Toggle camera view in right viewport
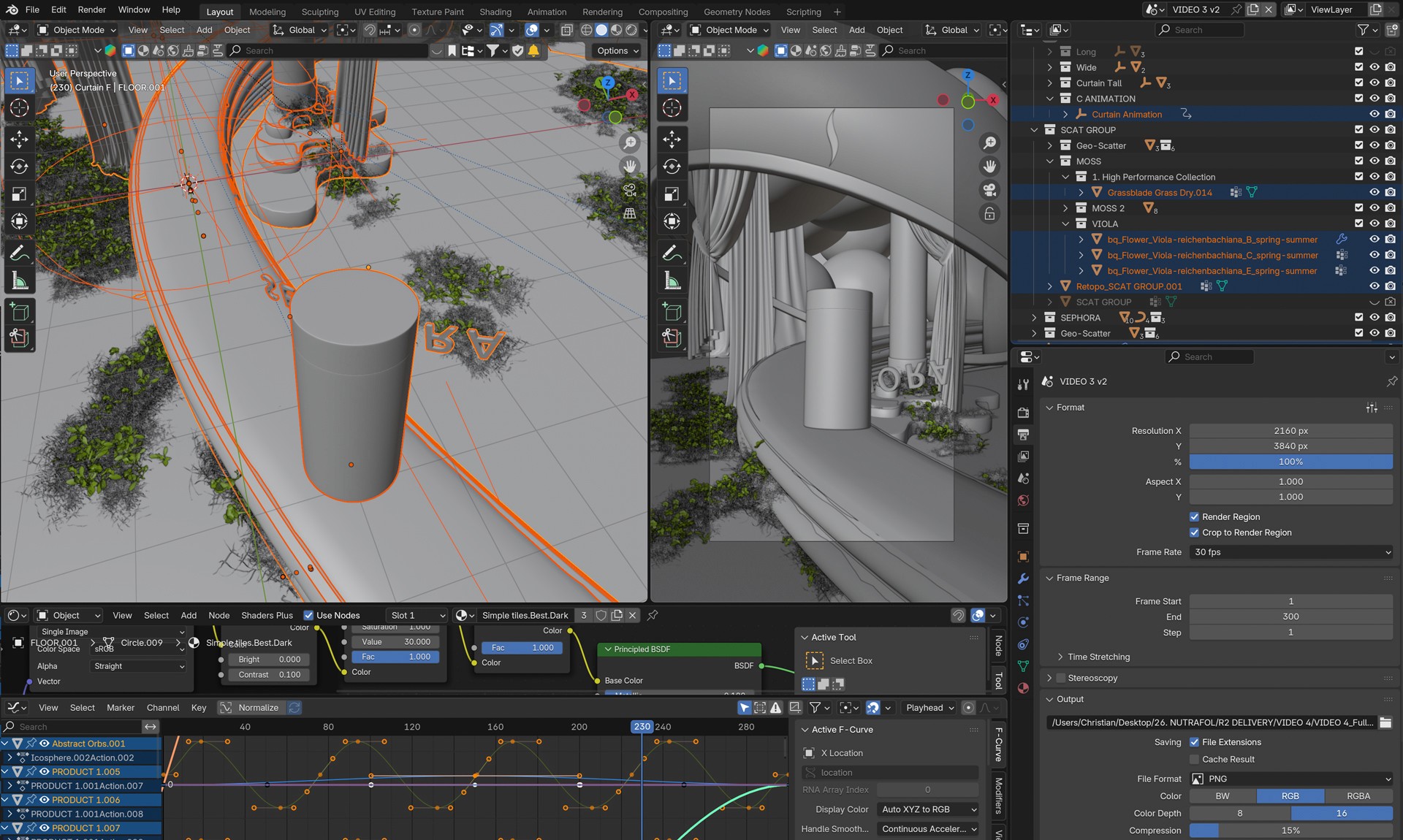Image resolution: width=1403 pixels, height=840 pixels. pyautogui.click(x=989, y=190)
